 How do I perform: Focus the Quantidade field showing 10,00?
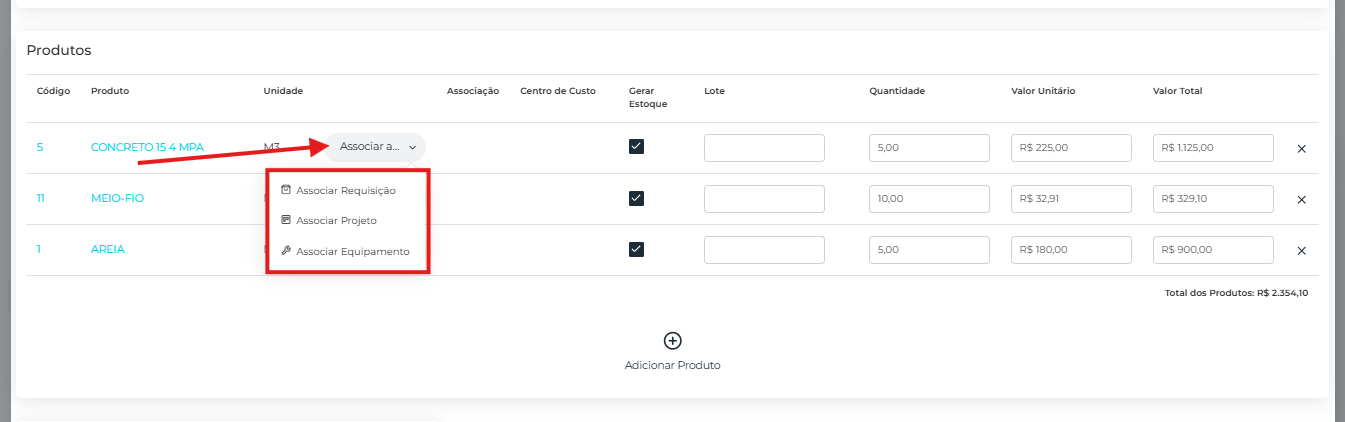[929, 199]
